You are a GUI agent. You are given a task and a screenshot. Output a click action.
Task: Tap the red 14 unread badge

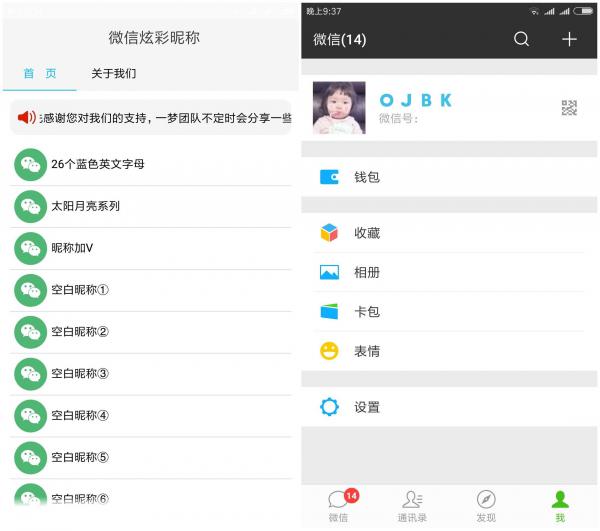pos(351,496)
